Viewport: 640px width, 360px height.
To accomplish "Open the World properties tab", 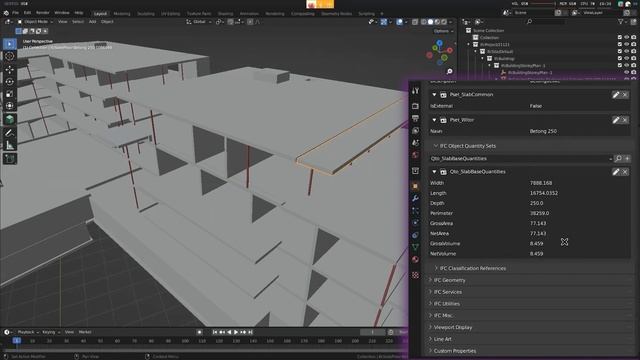I will [x=415, y=155].
